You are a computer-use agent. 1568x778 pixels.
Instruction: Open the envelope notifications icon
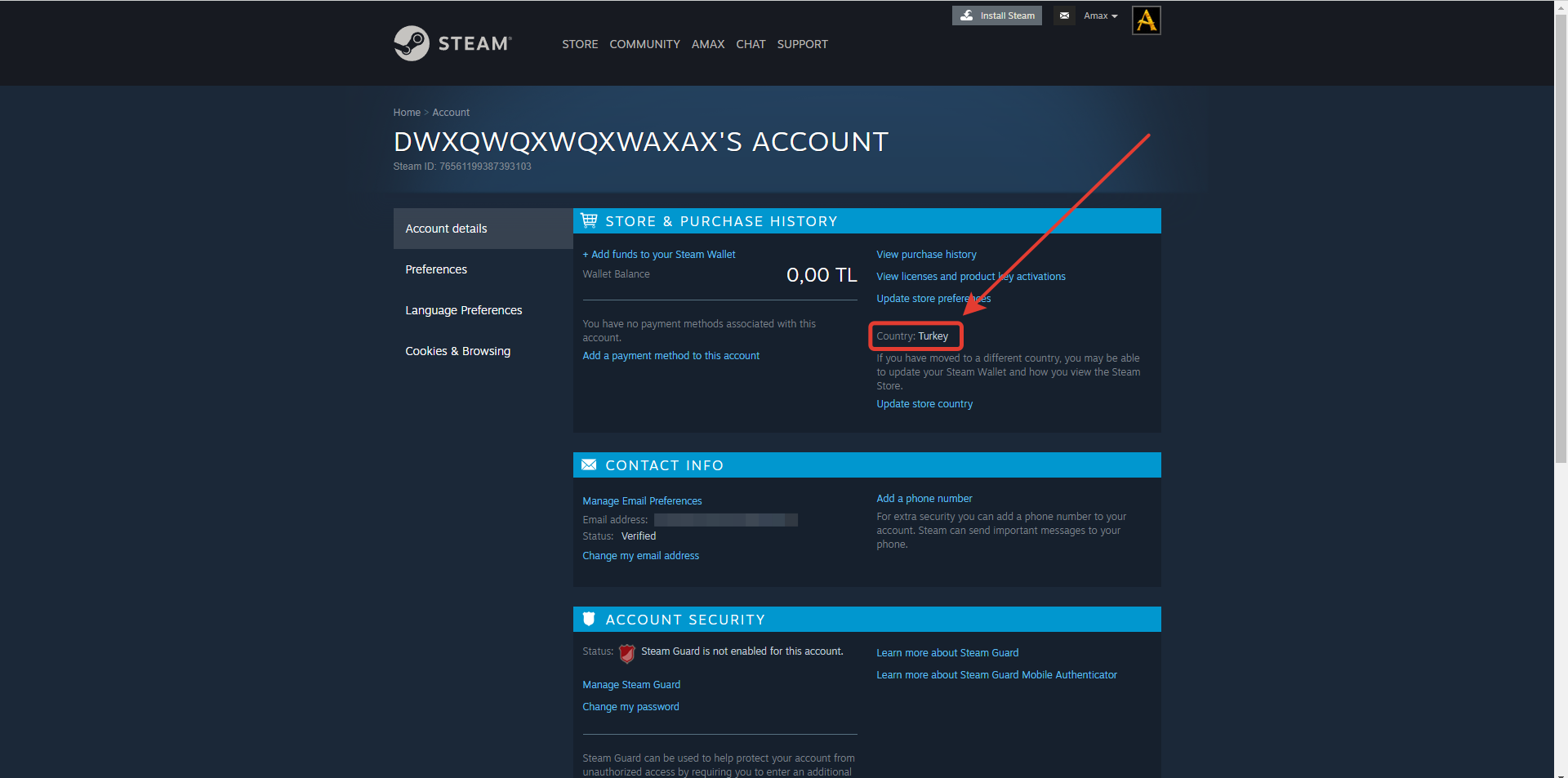point(1064,16)
